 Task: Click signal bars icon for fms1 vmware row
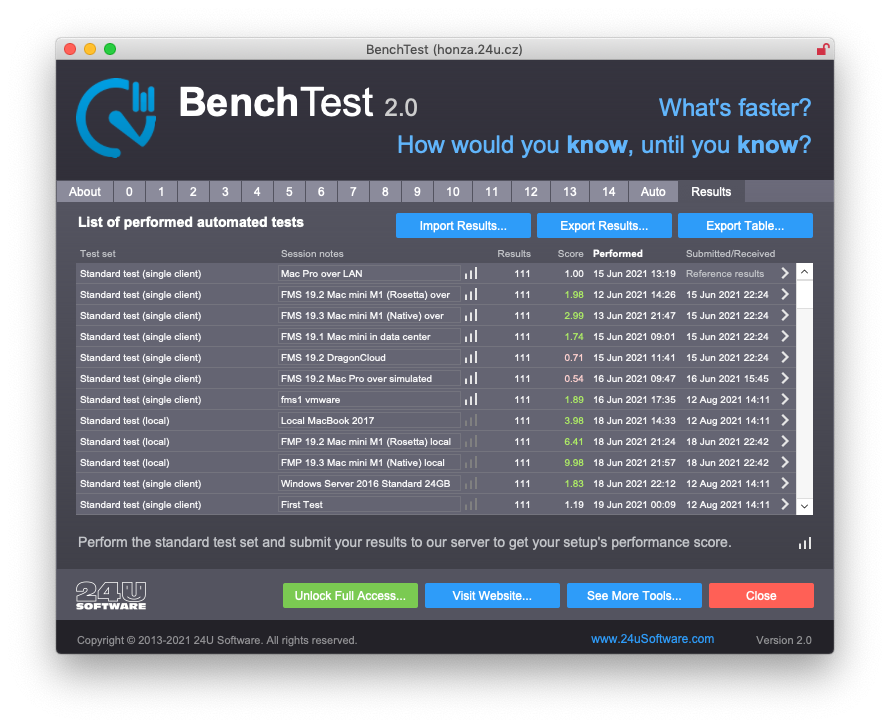471,399
